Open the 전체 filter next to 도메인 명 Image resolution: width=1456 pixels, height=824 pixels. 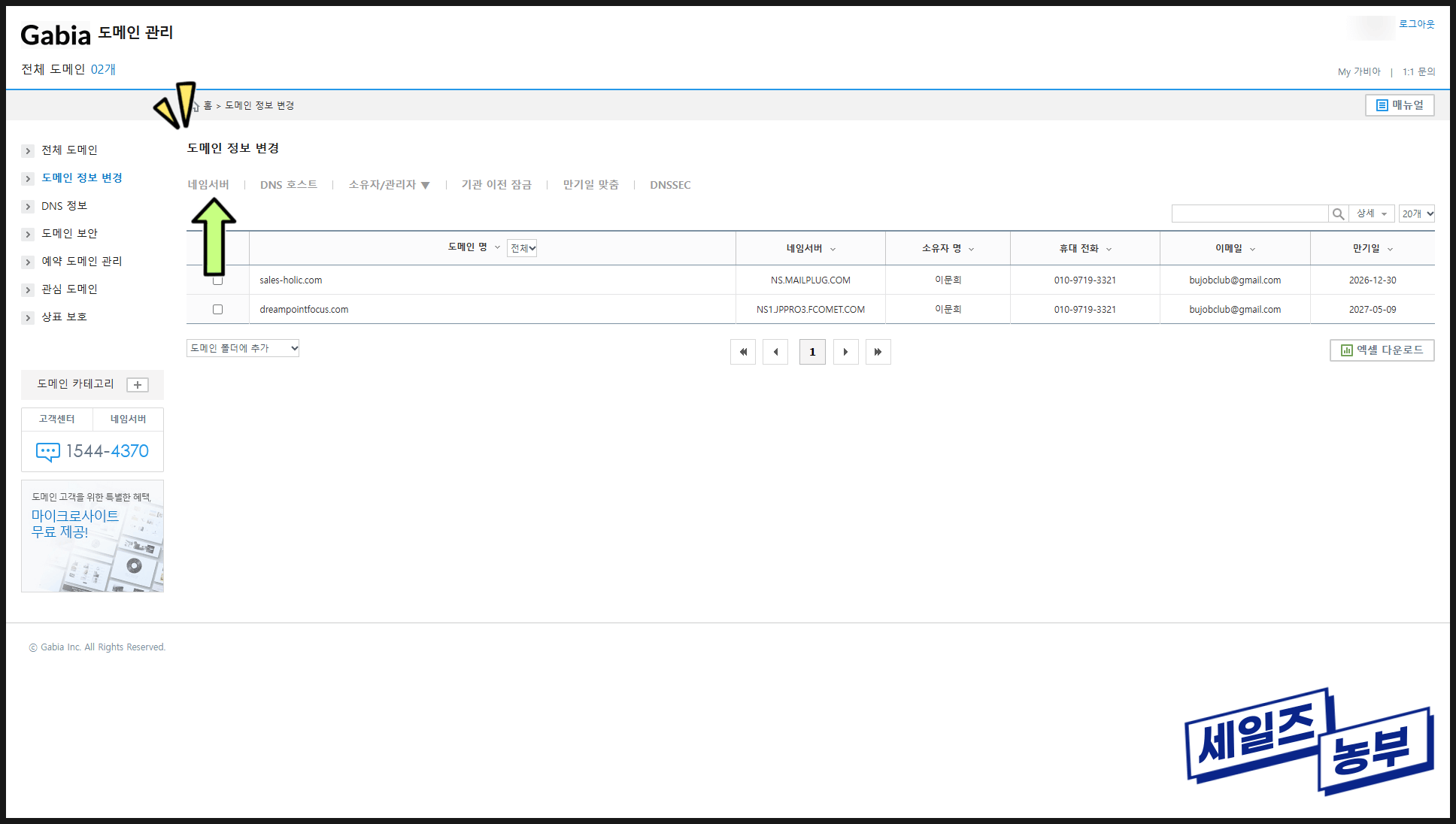(522, 248)
